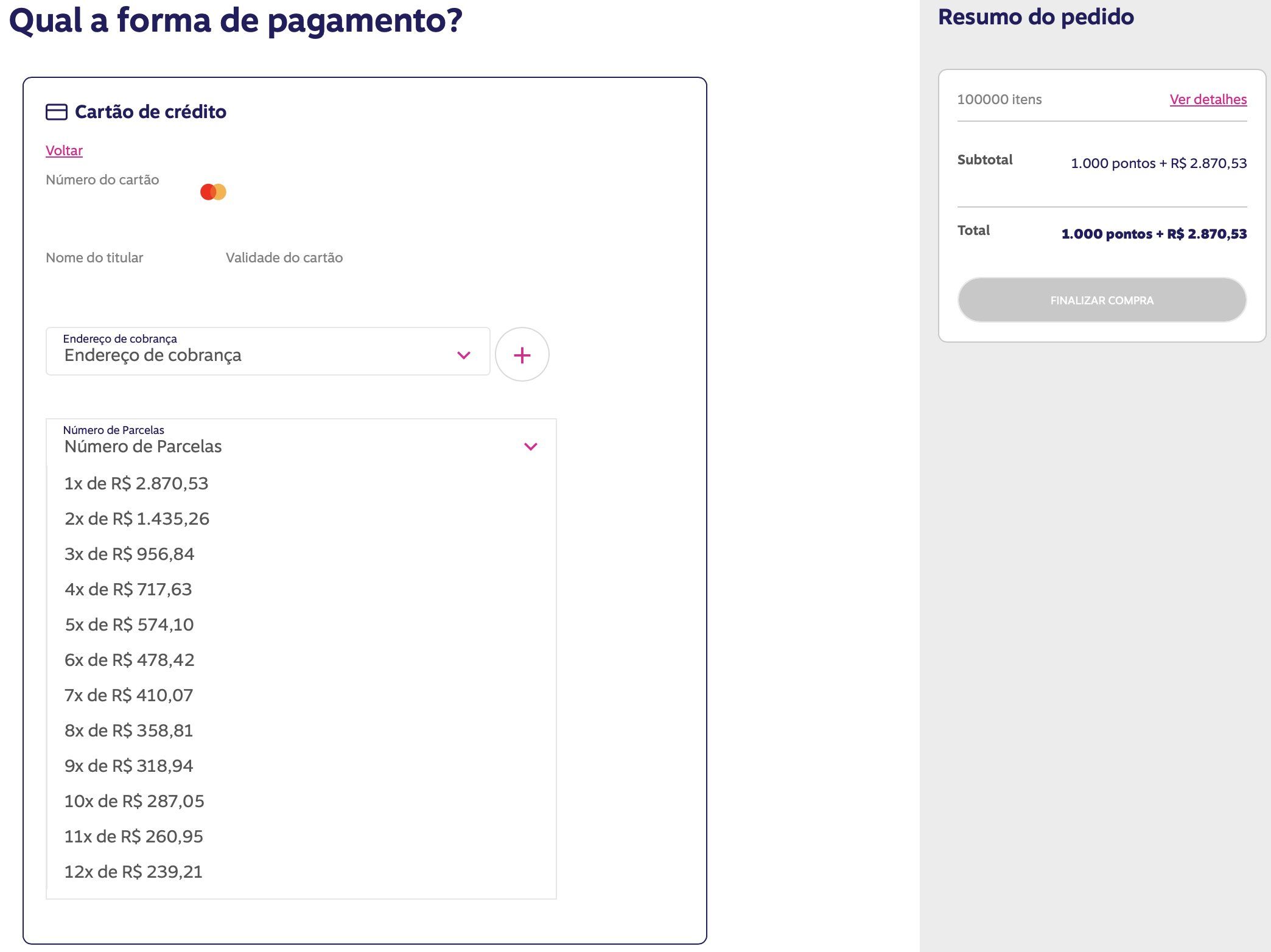Image resolution: width=1271 pixels, height=952 pixels.
Task: Click the Mastercard logo icon
Action: tap(213, 192)
